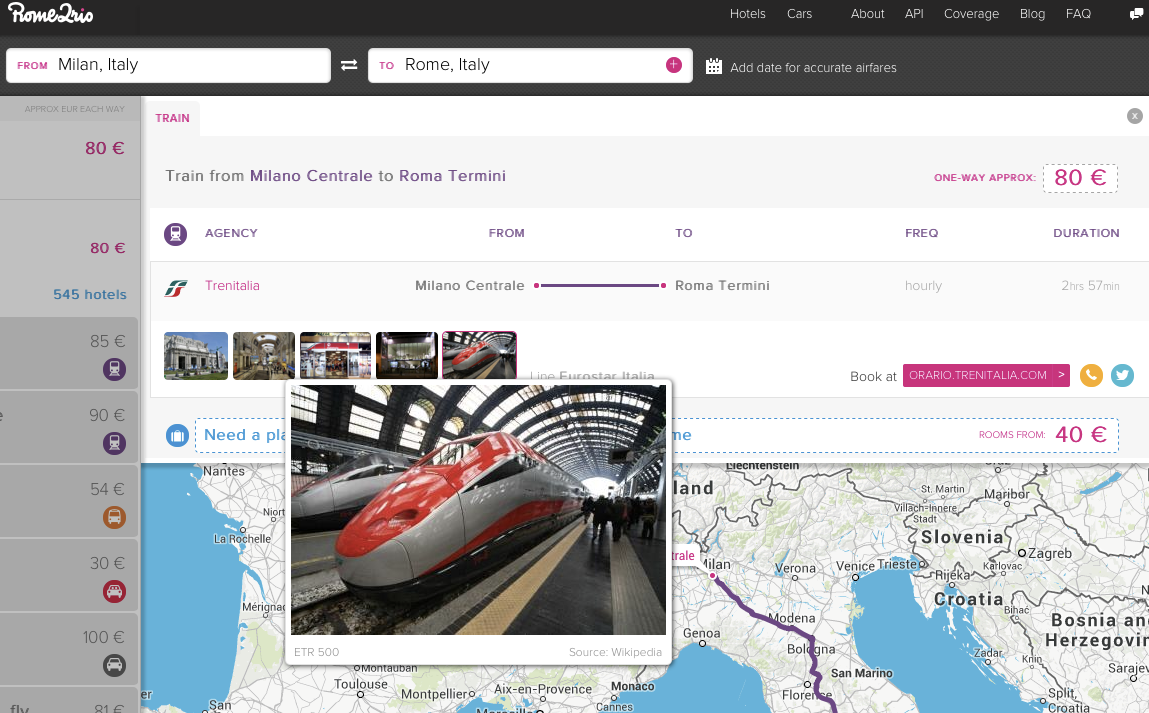Screen dimensions: 1149x713
Task: Open the dark station night thumbnail
Action: [407, 356]
